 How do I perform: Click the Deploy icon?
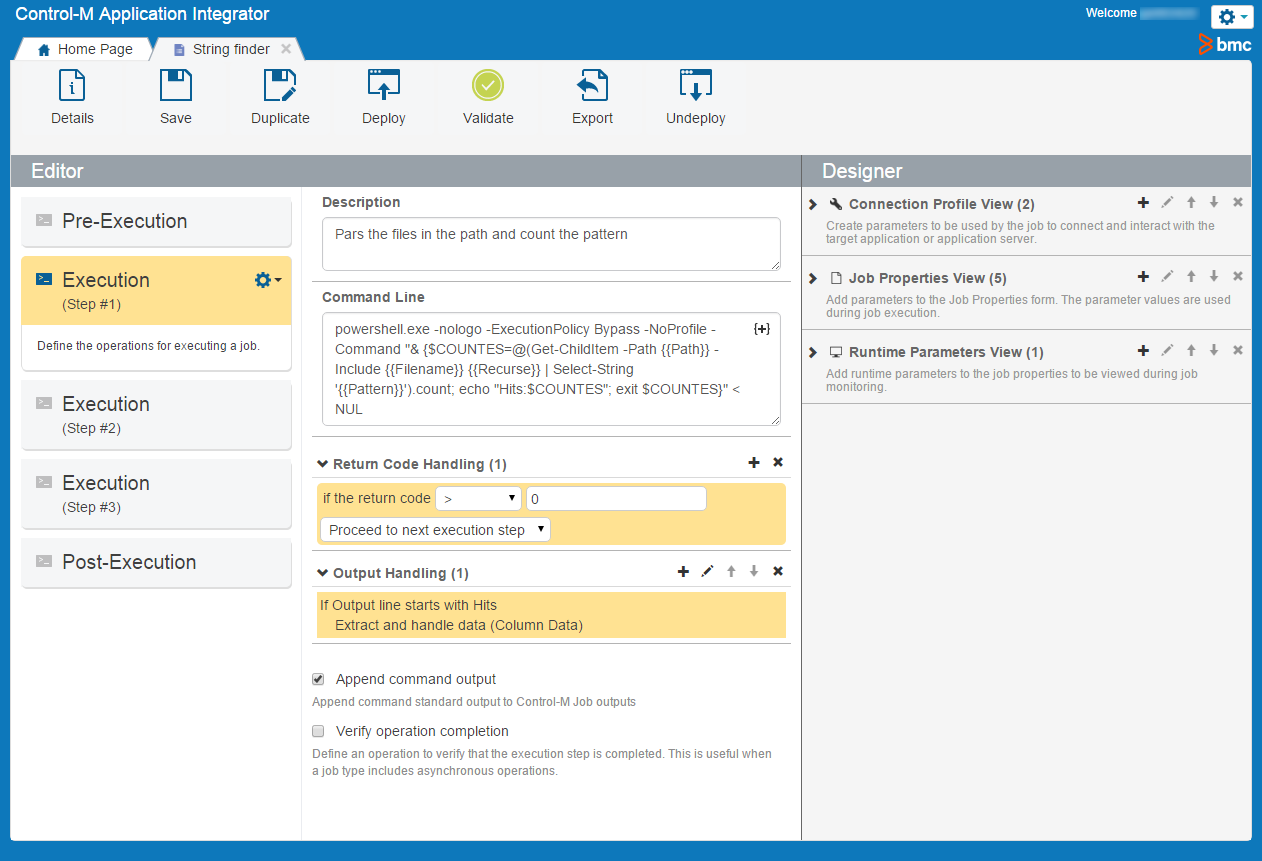click(384, 86)
